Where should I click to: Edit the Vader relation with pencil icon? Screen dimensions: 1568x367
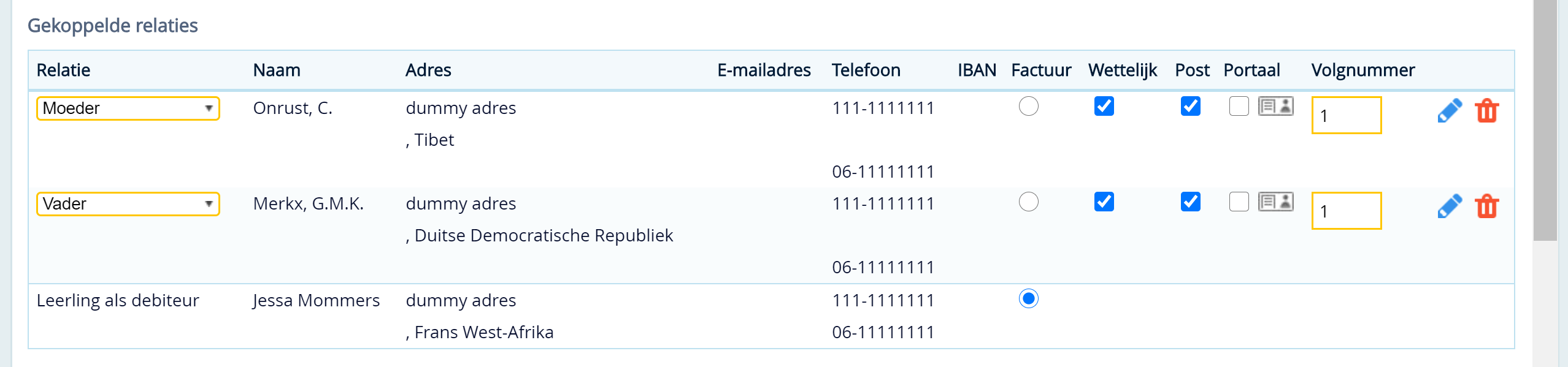[1450, 206]
